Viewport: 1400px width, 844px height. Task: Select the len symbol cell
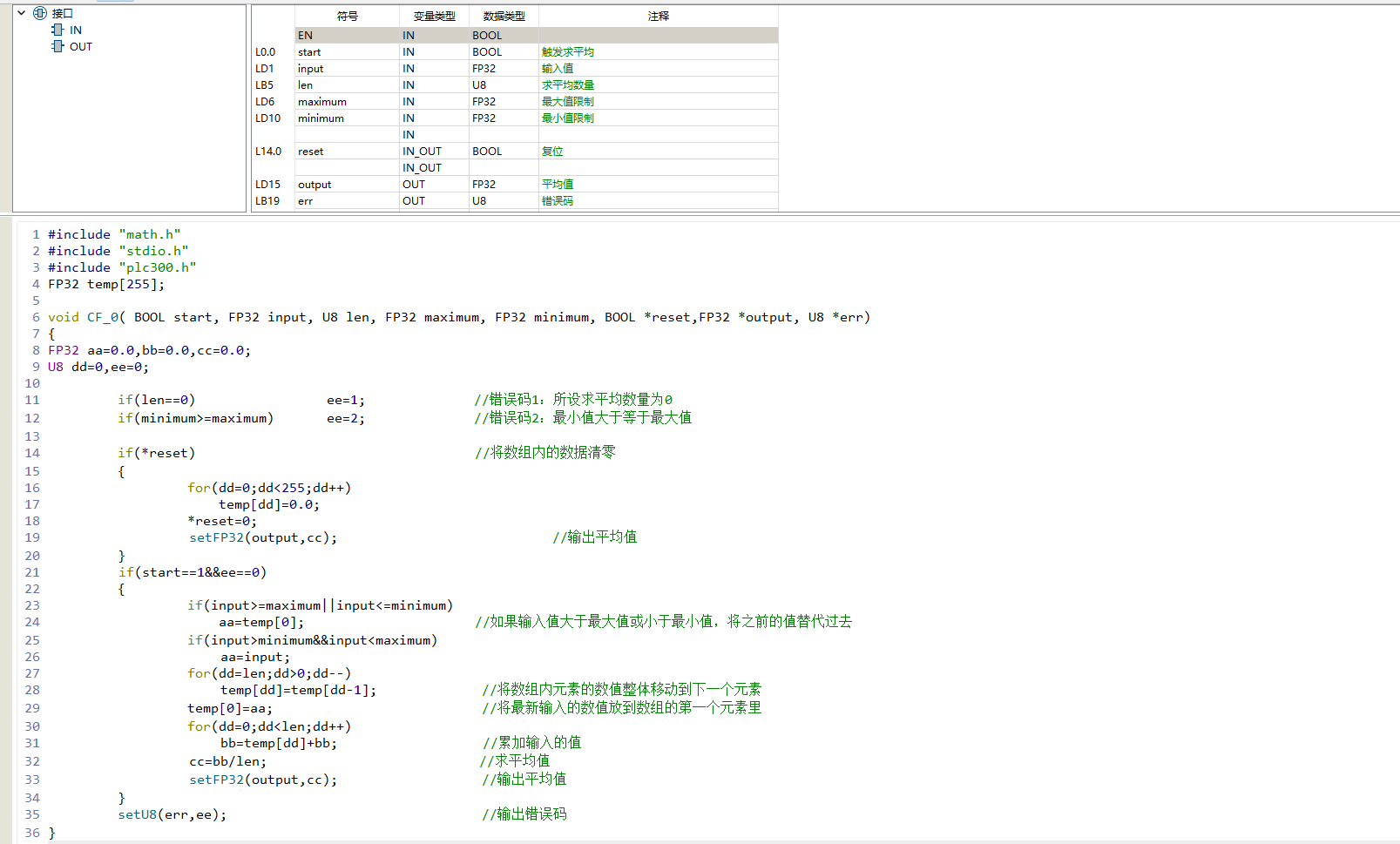pyautogui.click(x=348, y=84)
